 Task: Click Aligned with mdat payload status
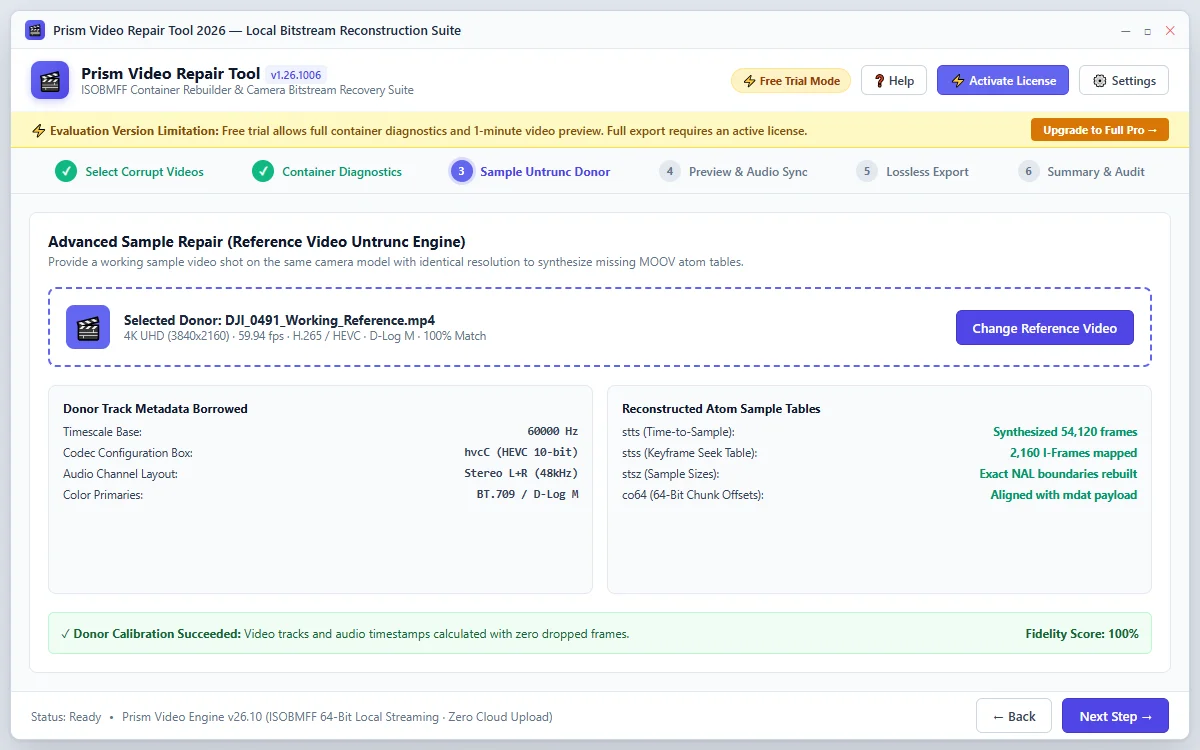tap(1064, 495)
